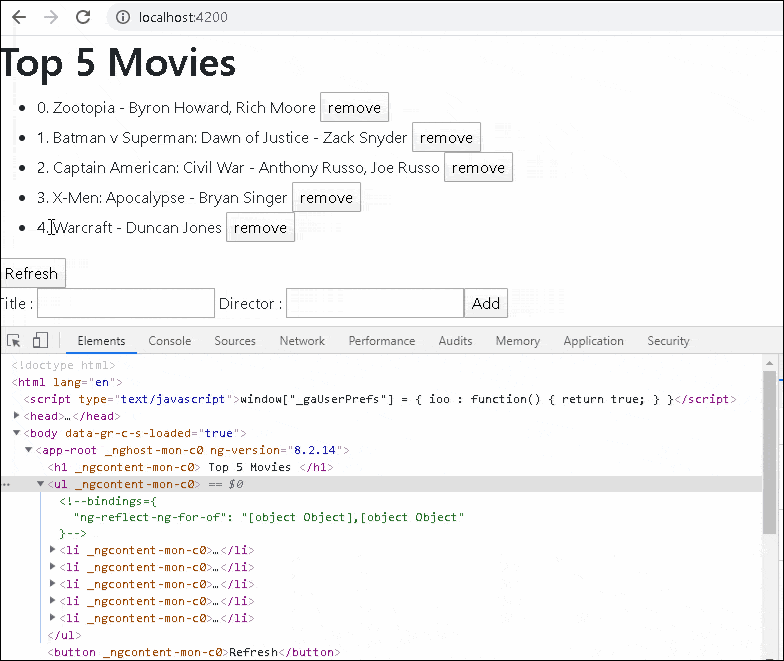
Task: Focus the Director input field
Action: point(374,303)
